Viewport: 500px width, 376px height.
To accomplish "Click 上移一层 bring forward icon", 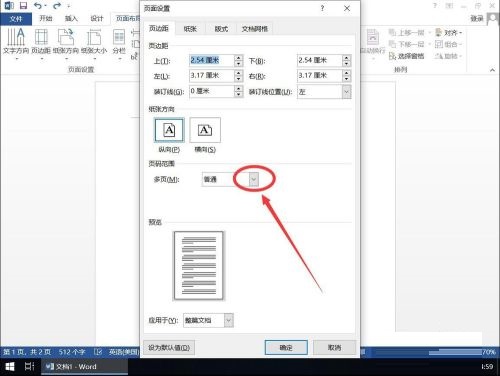I will point(393,32).
